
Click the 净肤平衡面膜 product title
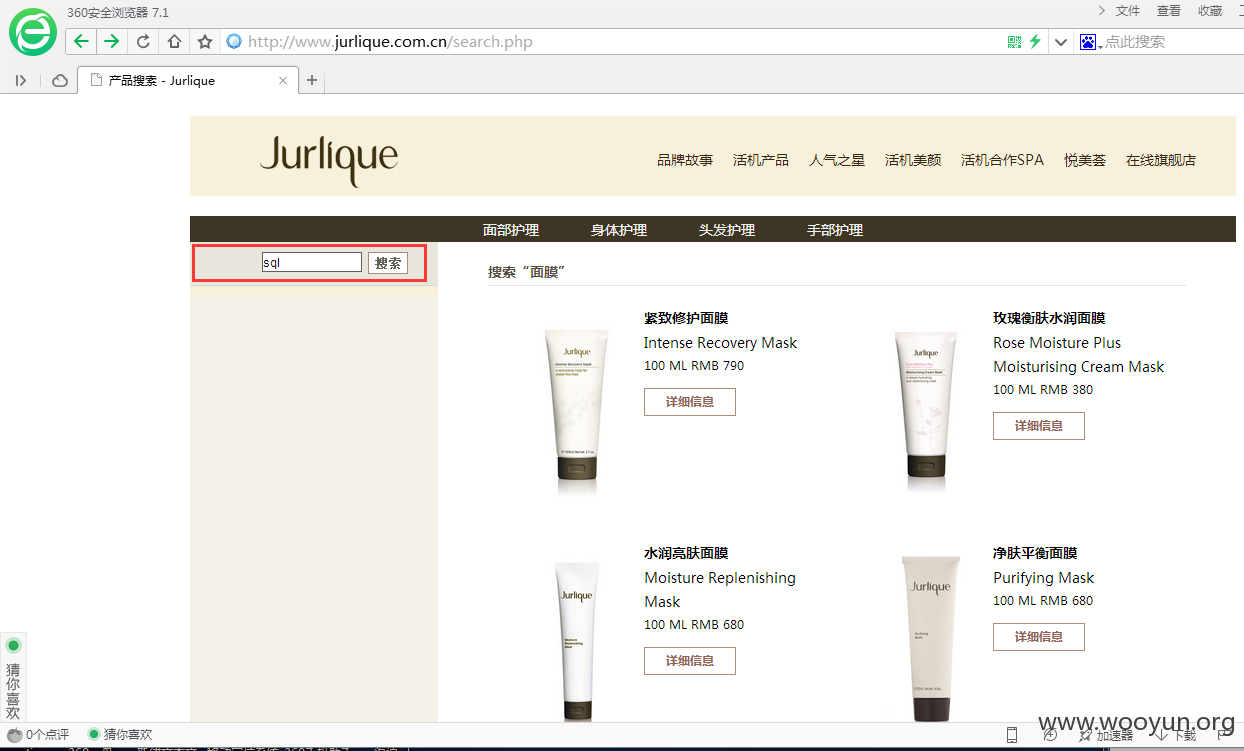coord(1035,553)
